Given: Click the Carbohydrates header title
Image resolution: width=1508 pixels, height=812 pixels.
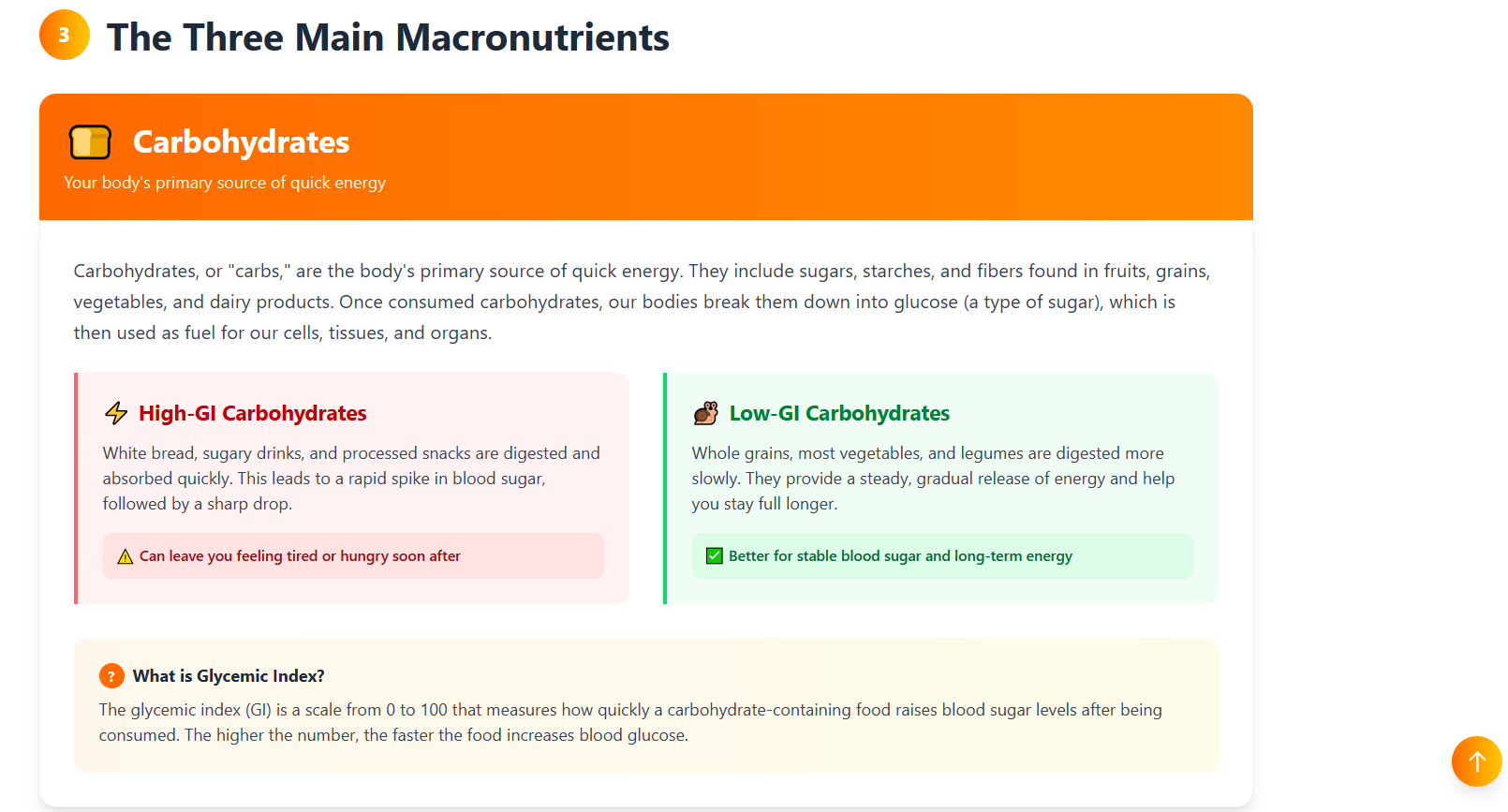Looking at the screenshot, I should click(241, 142).
